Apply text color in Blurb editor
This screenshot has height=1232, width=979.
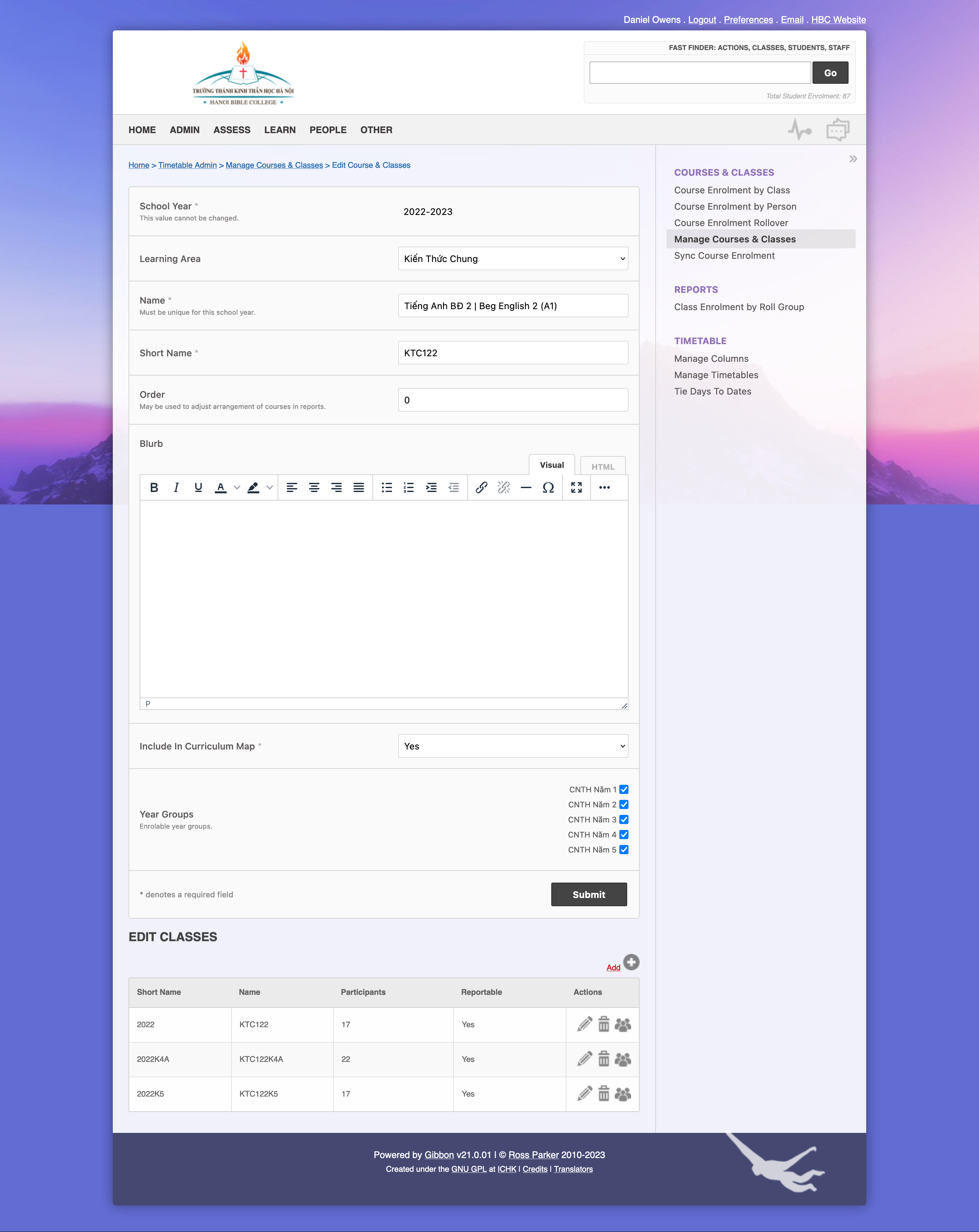220,487
